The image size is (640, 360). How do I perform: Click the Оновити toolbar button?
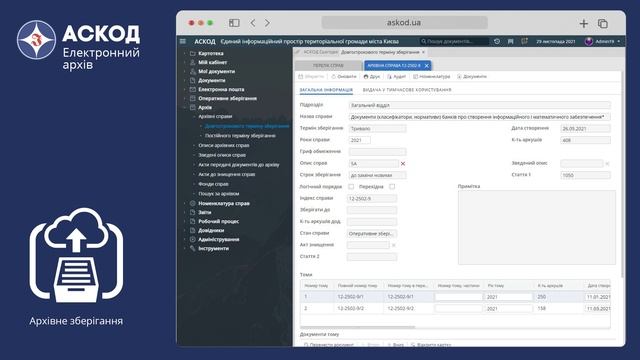click(344, 76)
